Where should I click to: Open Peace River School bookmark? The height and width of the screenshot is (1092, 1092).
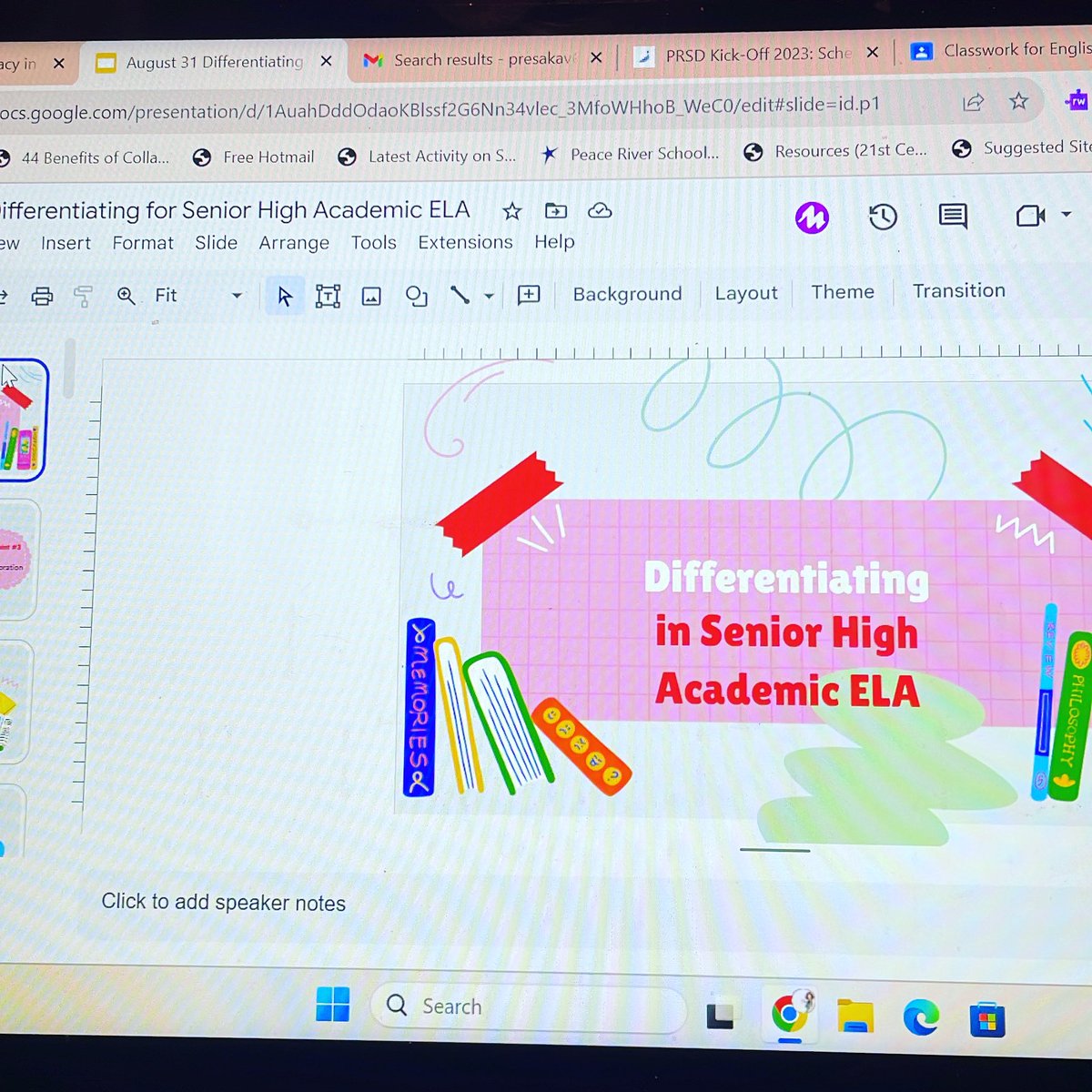pyautogui.click(x=630, y=154)
